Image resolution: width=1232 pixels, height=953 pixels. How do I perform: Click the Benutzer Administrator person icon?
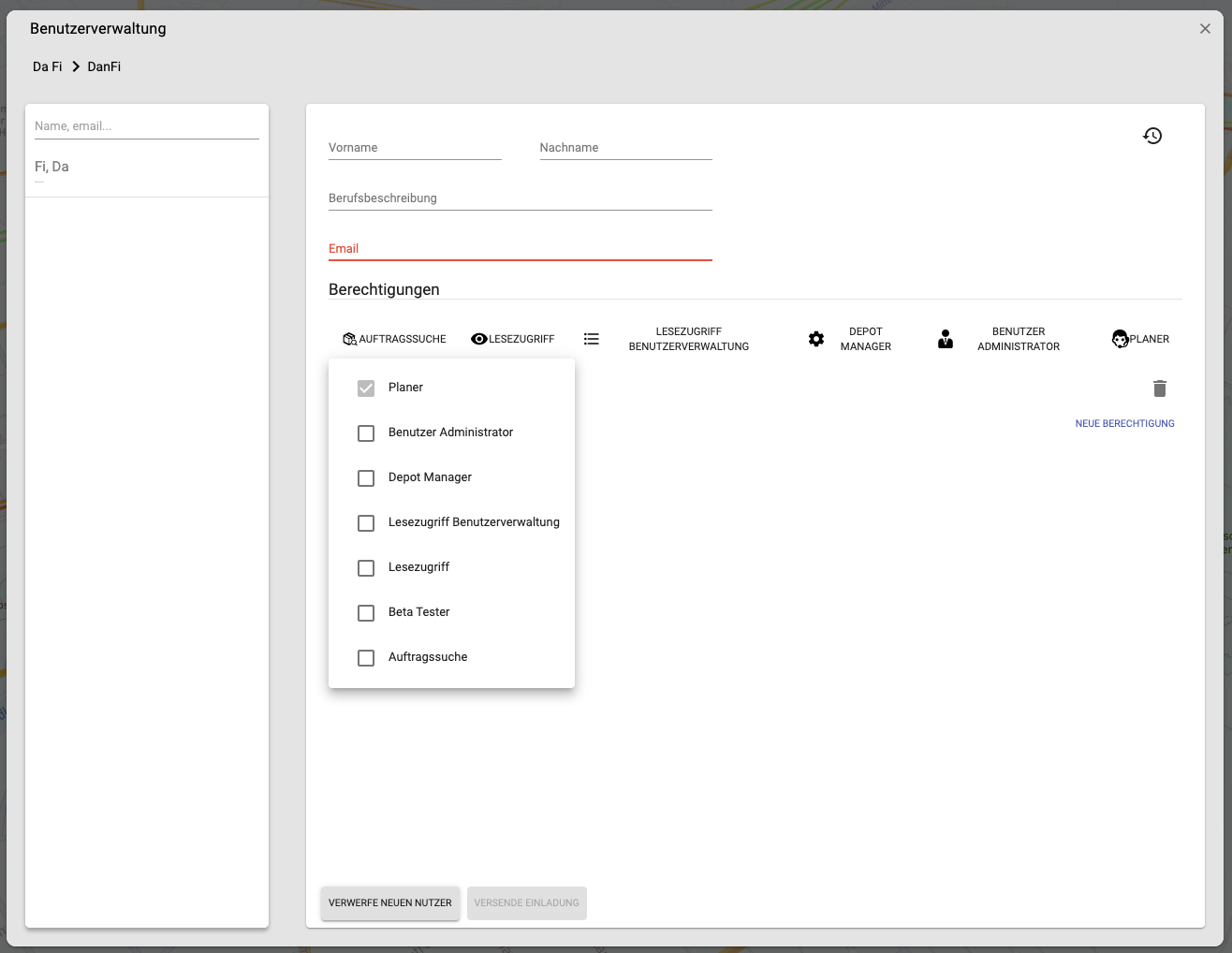(x=946, y=339)
